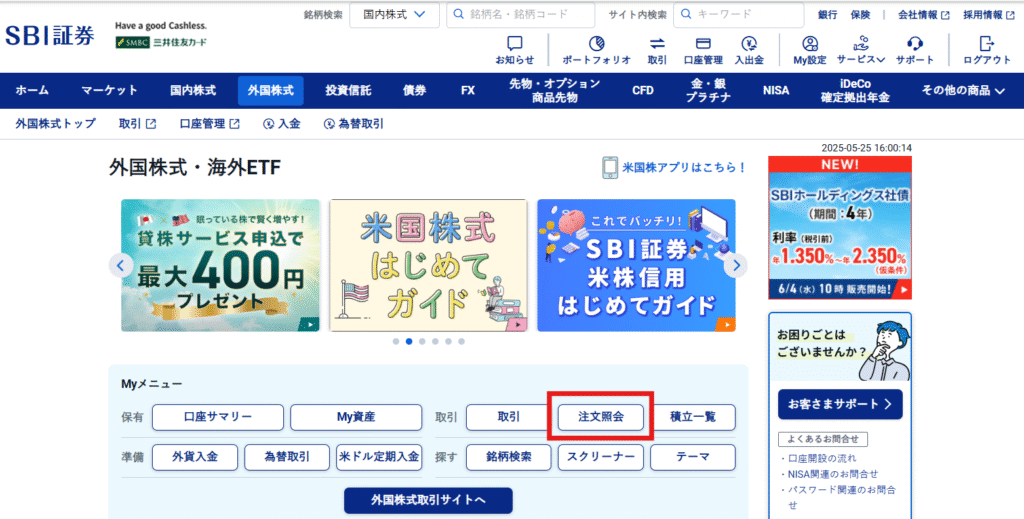Click 銘柄検索 button

(509, 457)
